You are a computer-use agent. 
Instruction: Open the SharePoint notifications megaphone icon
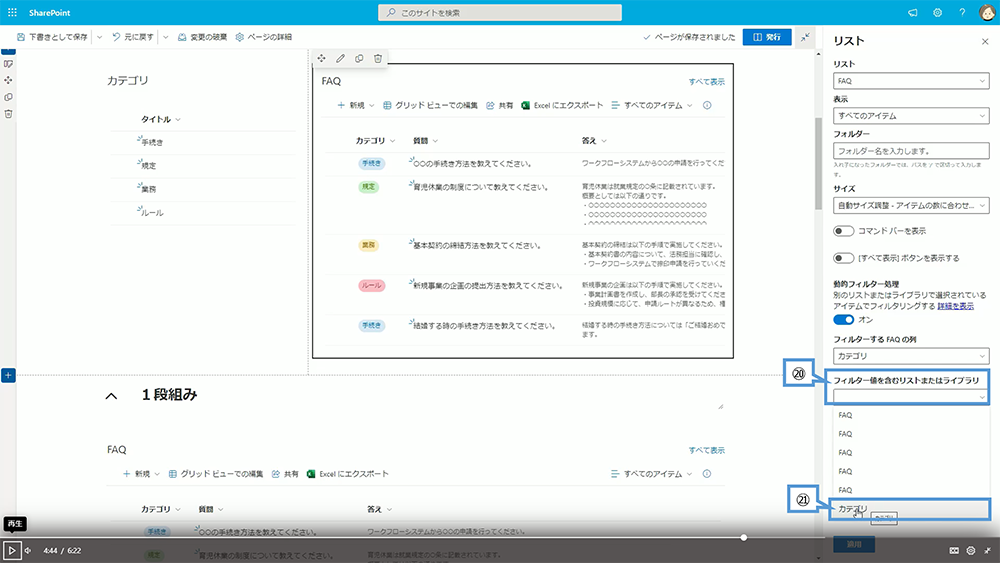913,13
